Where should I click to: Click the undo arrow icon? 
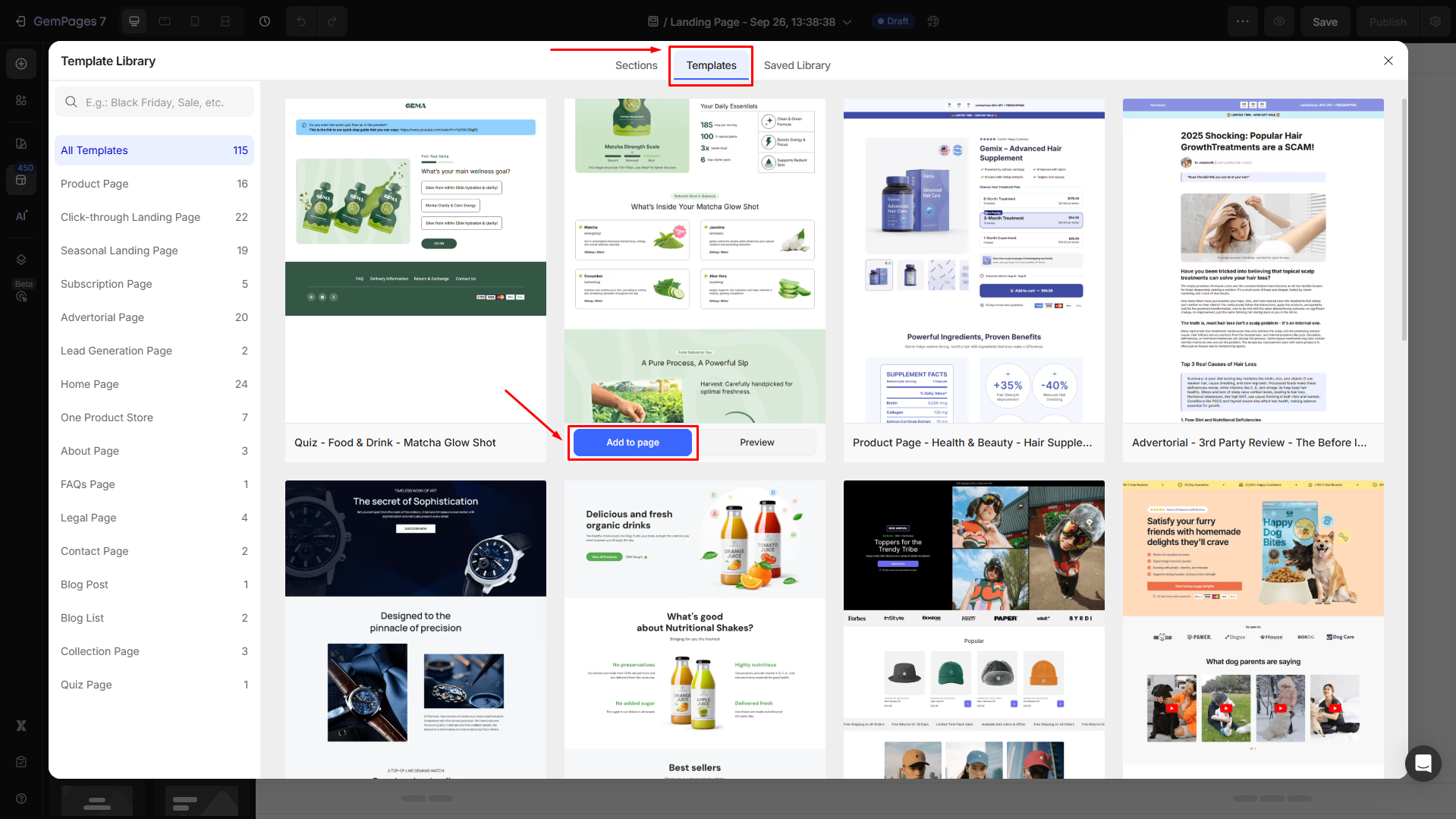coord(301,21)
